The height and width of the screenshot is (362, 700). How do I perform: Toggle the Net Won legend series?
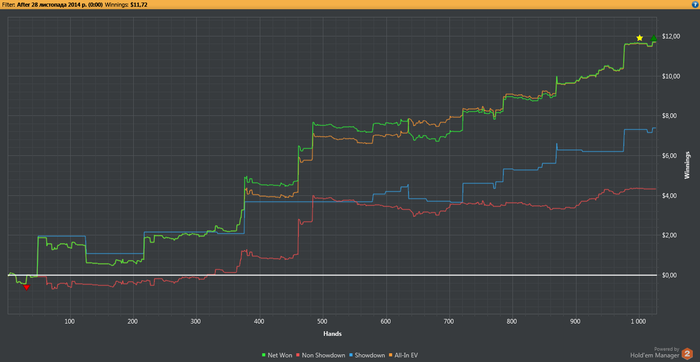point(277,355)
